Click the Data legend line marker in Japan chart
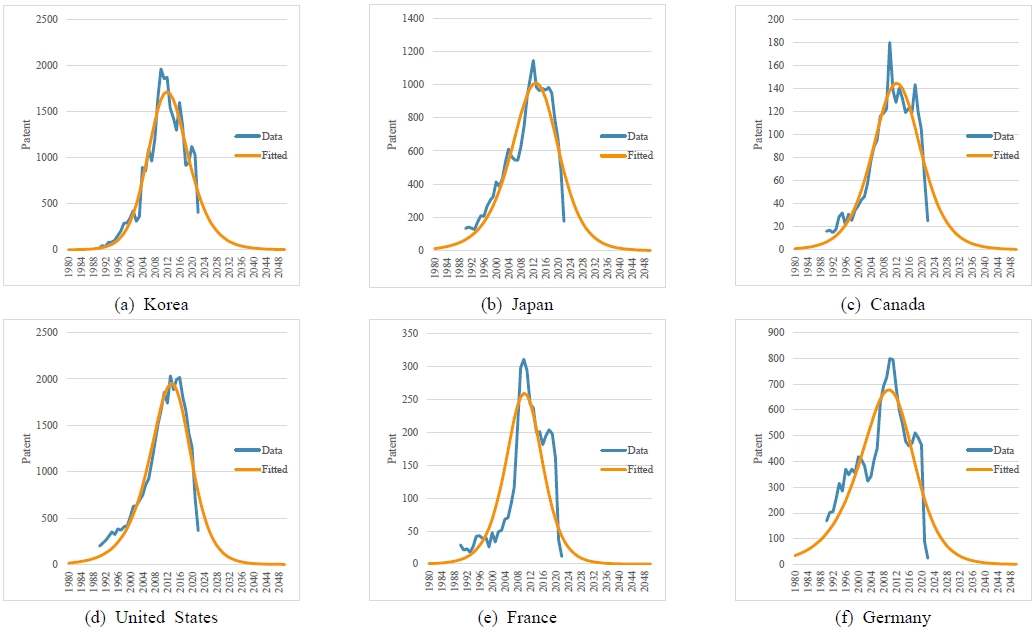This screenshot has height=631, width=1035. pyautogui.click(x=612, y=136)
